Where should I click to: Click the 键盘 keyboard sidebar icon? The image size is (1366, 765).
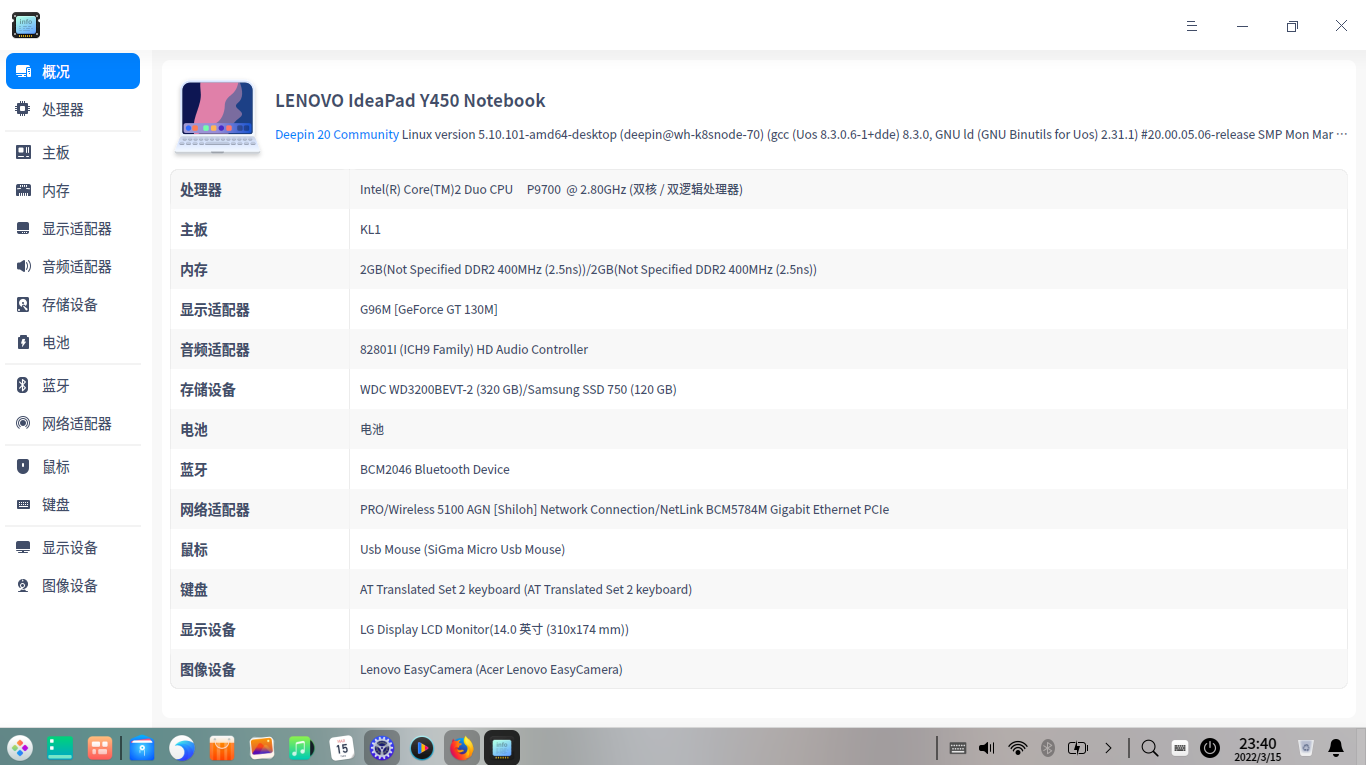pyautogui.click(x=23, y=504)
